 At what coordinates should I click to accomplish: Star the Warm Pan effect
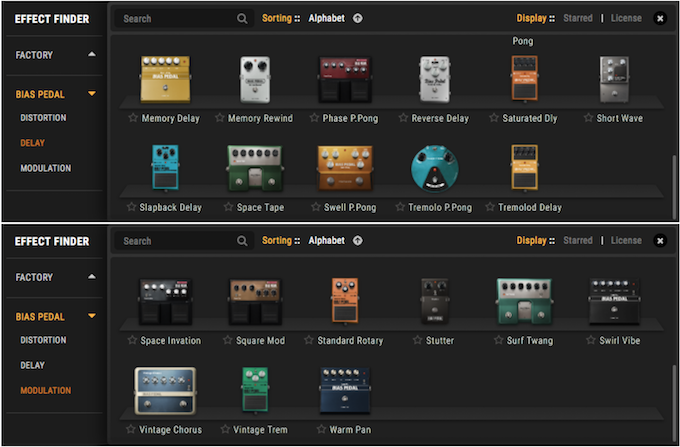click(x=321, y=430)
